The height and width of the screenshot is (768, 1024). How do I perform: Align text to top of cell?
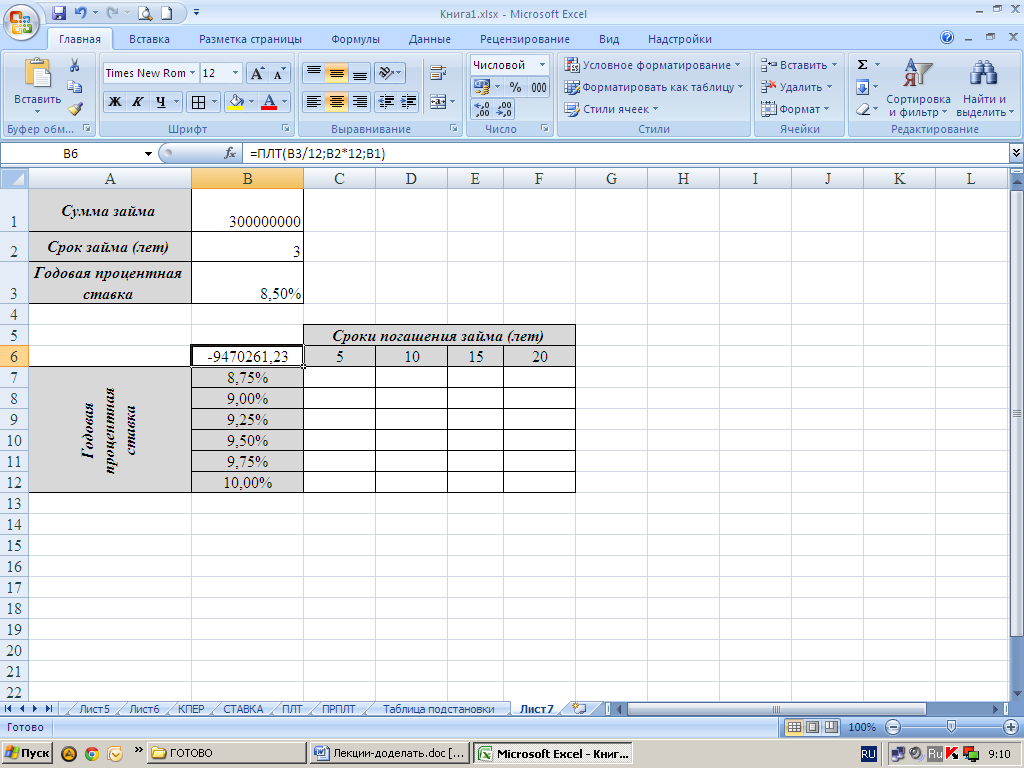[x=313, y=73]
